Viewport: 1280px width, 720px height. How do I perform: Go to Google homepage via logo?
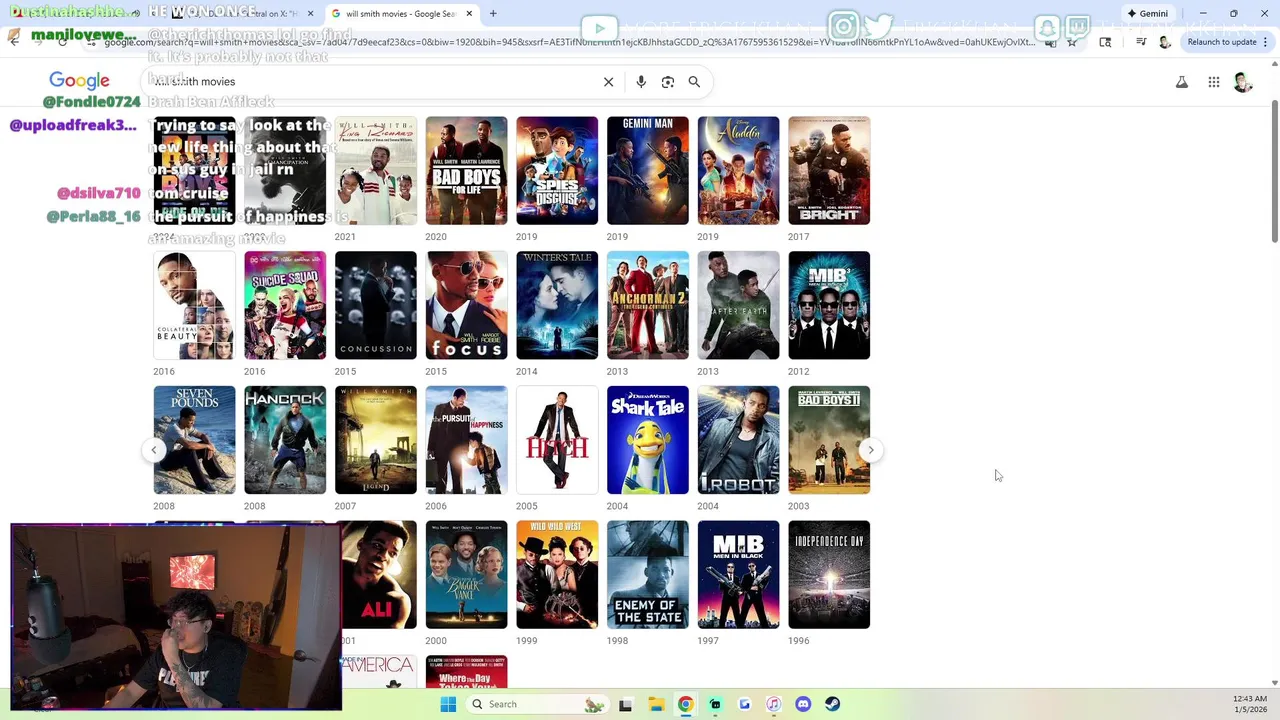79,81
